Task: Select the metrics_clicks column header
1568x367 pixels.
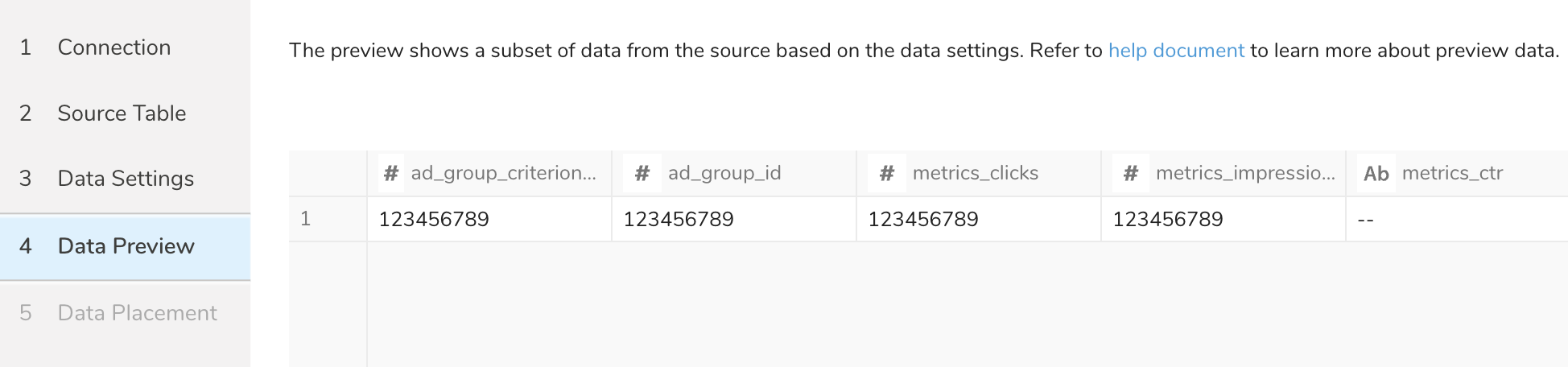Action: (975, 174)
